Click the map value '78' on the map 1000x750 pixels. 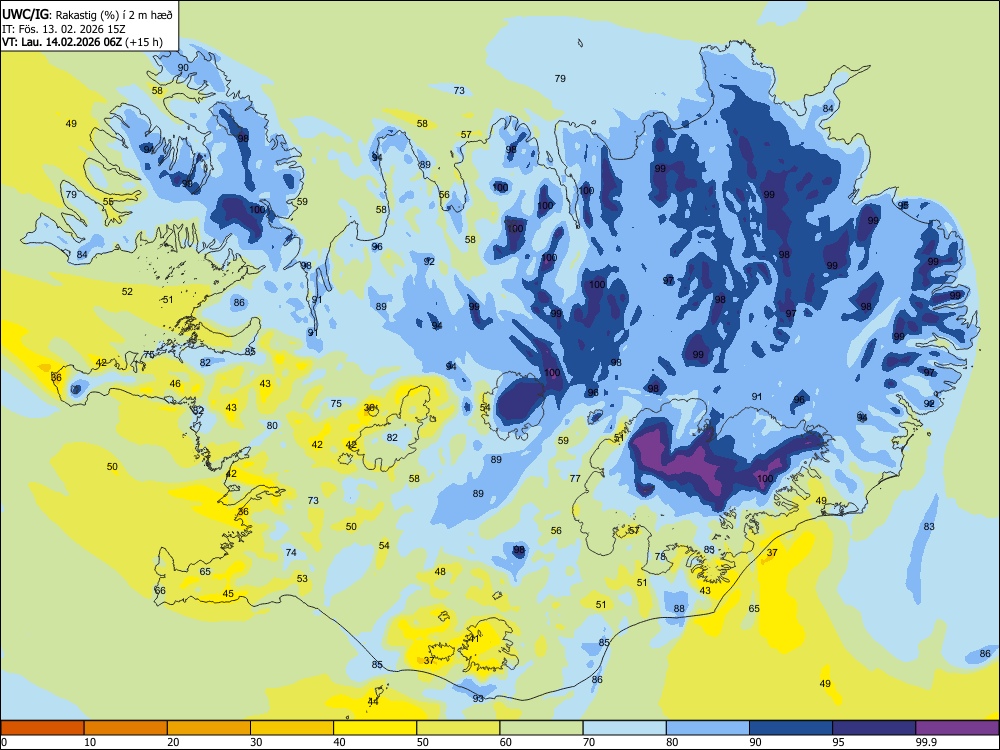click(x=660, y=556)
